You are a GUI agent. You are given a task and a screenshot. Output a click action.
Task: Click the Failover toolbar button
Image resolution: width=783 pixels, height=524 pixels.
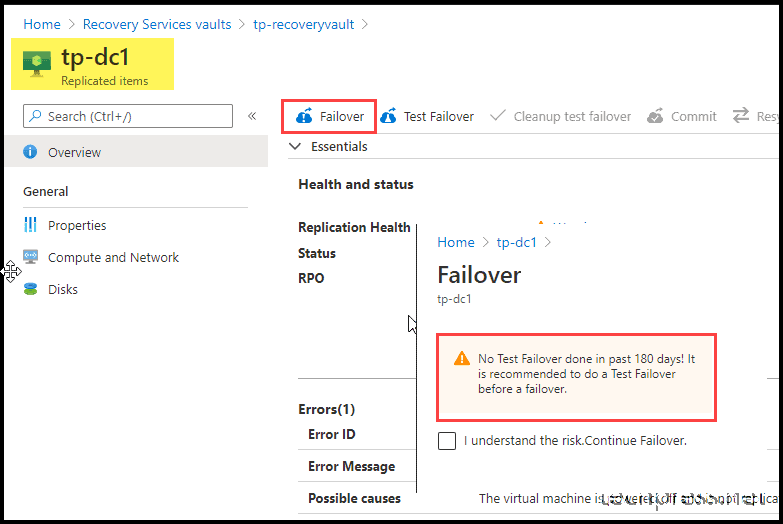tap(330, 116)
